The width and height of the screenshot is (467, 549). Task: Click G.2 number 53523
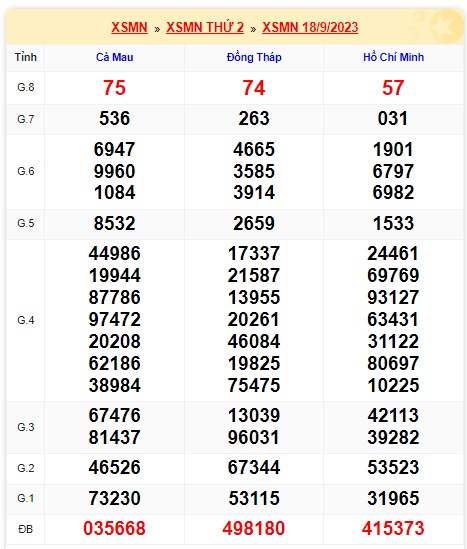point(393,467)
